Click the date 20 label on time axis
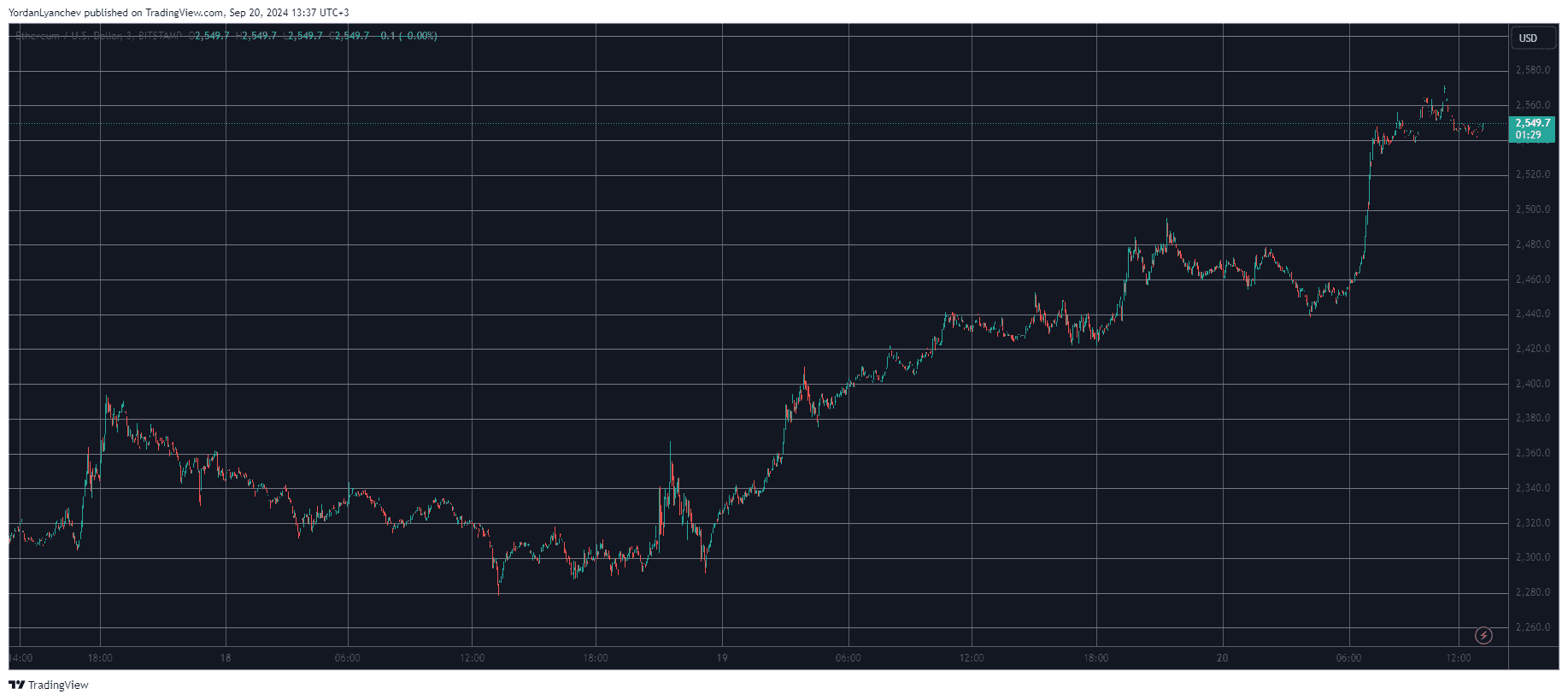 (x=1223, y=658)
